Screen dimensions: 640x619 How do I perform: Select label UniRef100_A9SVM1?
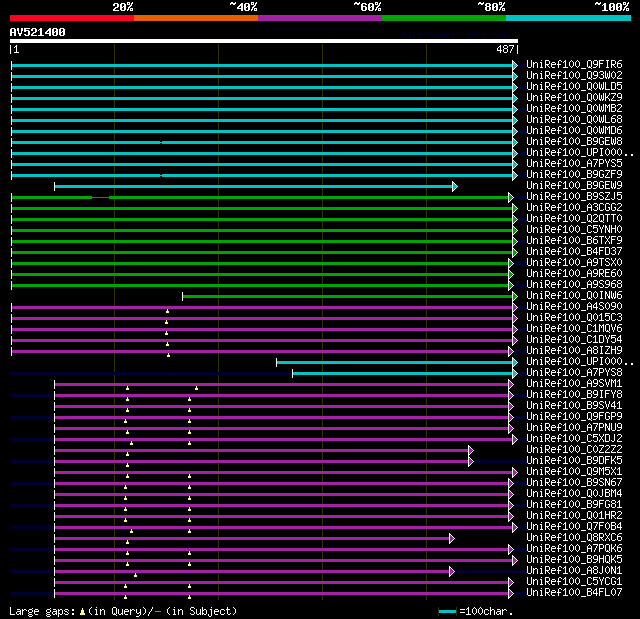pos(574,384)
